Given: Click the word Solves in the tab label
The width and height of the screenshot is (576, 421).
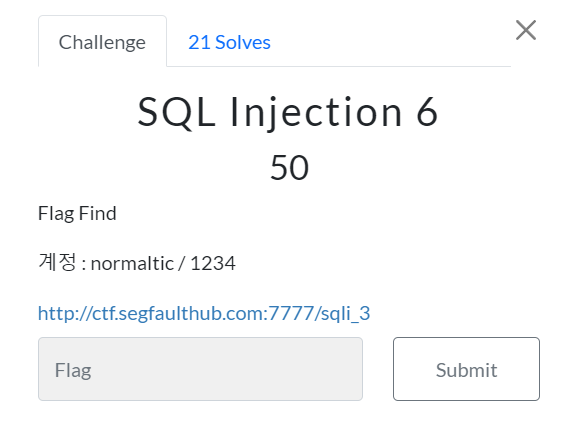Looking at the screenshot, I should click(x=243, y=42).
